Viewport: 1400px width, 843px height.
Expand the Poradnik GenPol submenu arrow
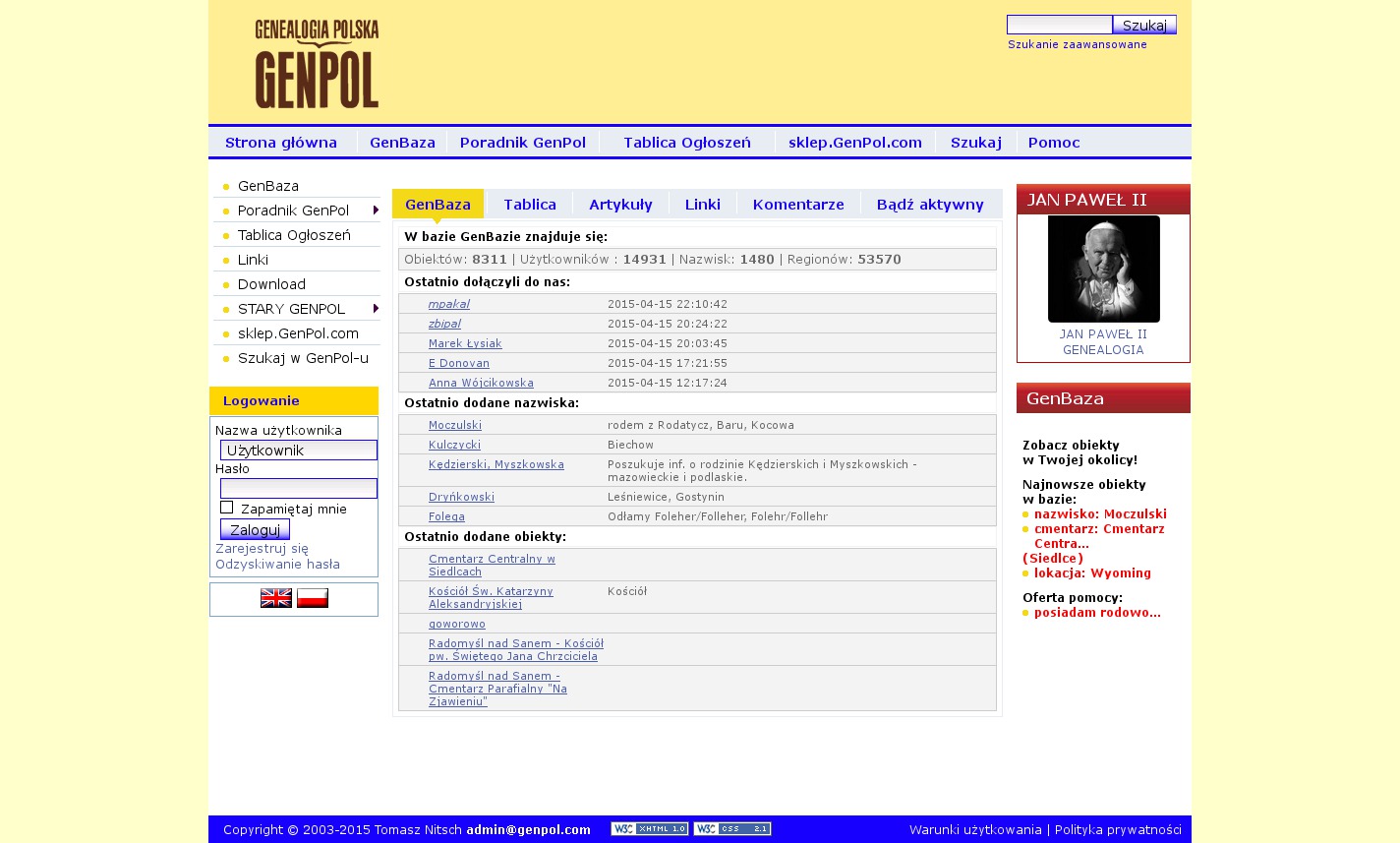(x=376, y=211)
